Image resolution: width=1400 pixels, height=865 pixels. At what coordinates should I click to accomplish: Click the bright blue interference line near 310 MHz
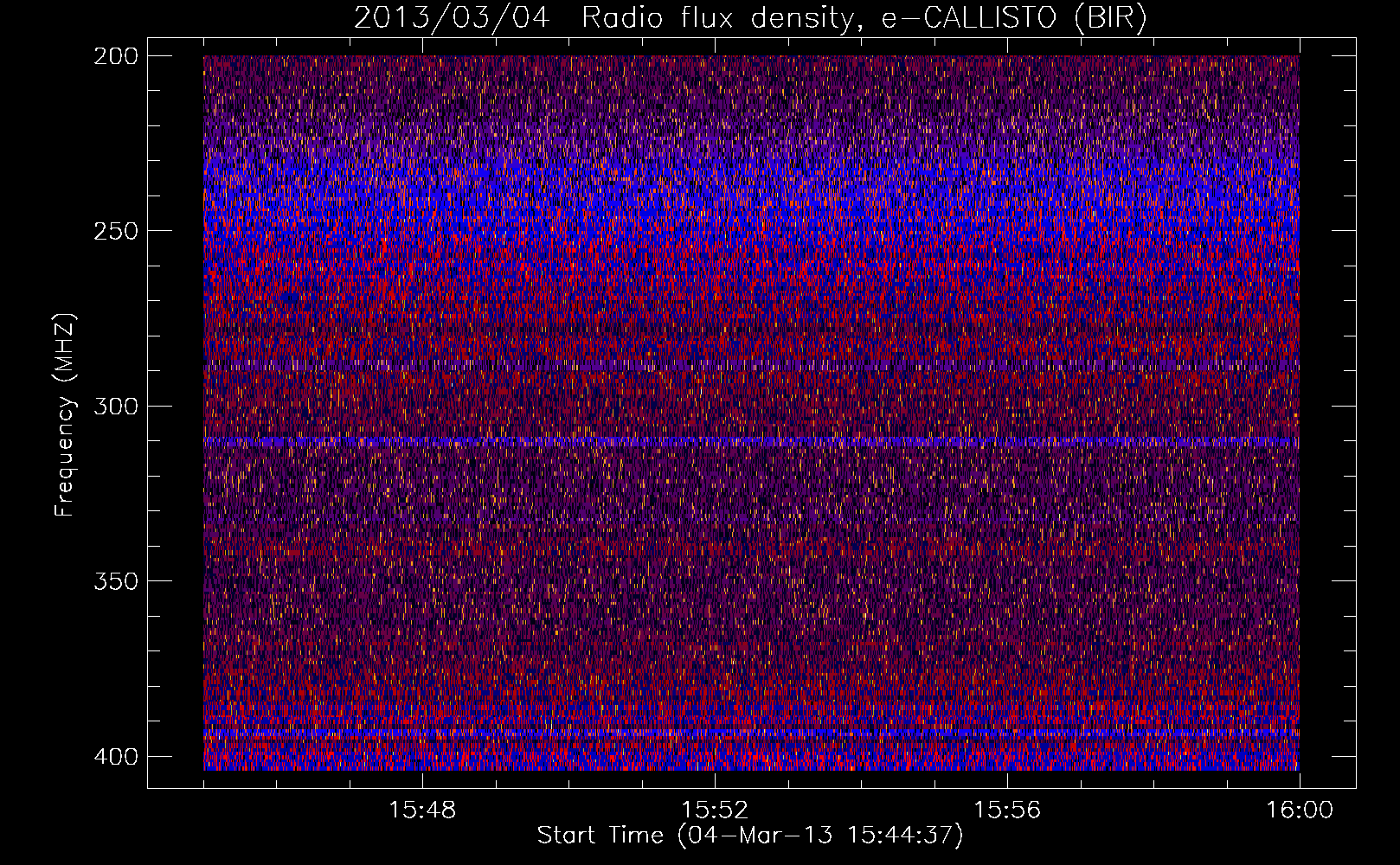(751, 441)
